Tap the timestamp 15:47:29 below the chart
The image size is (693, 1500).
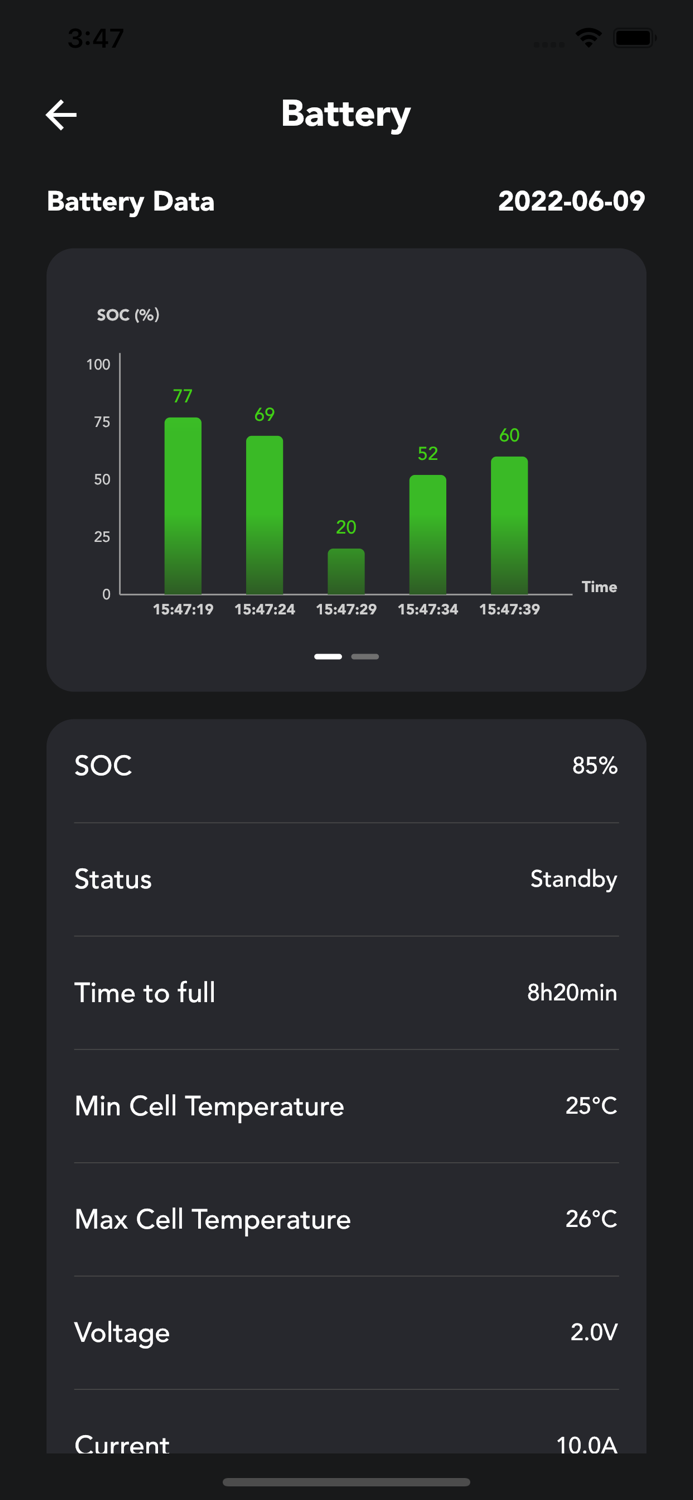(345, 608)
